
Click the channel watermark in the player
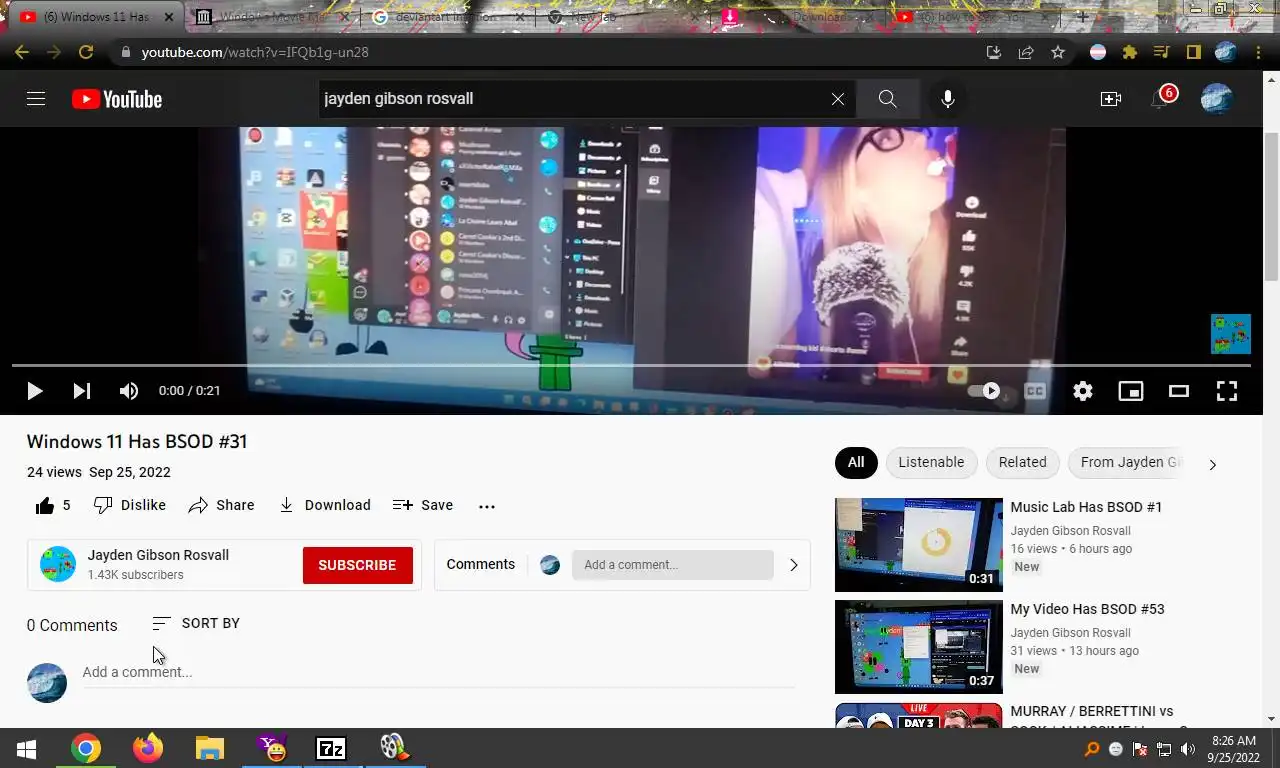tap(1231, 334)
